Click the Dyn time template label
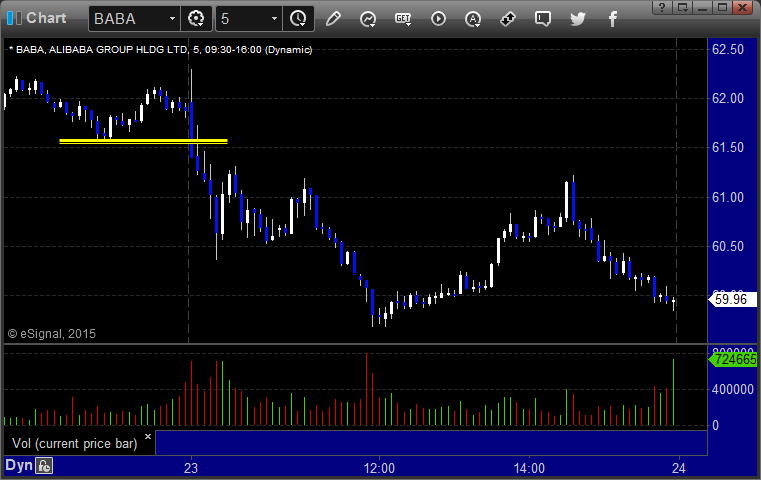This screenshot has width=761, height=480. 19,465
